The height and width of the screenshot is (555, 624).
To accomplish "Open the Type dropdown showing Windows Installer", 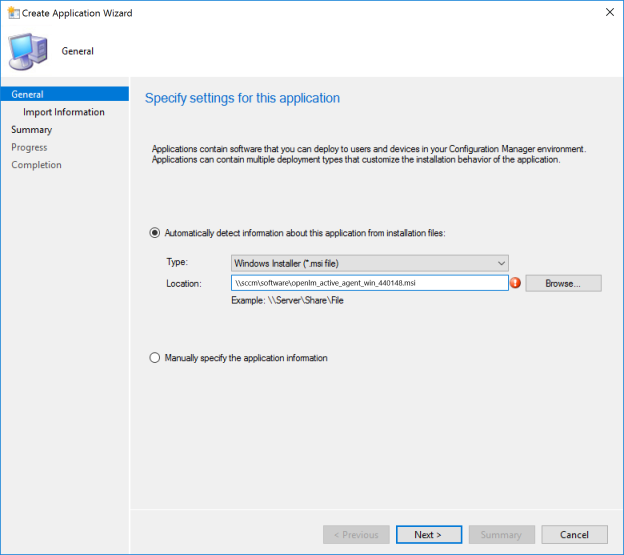I will pos(369,263).
